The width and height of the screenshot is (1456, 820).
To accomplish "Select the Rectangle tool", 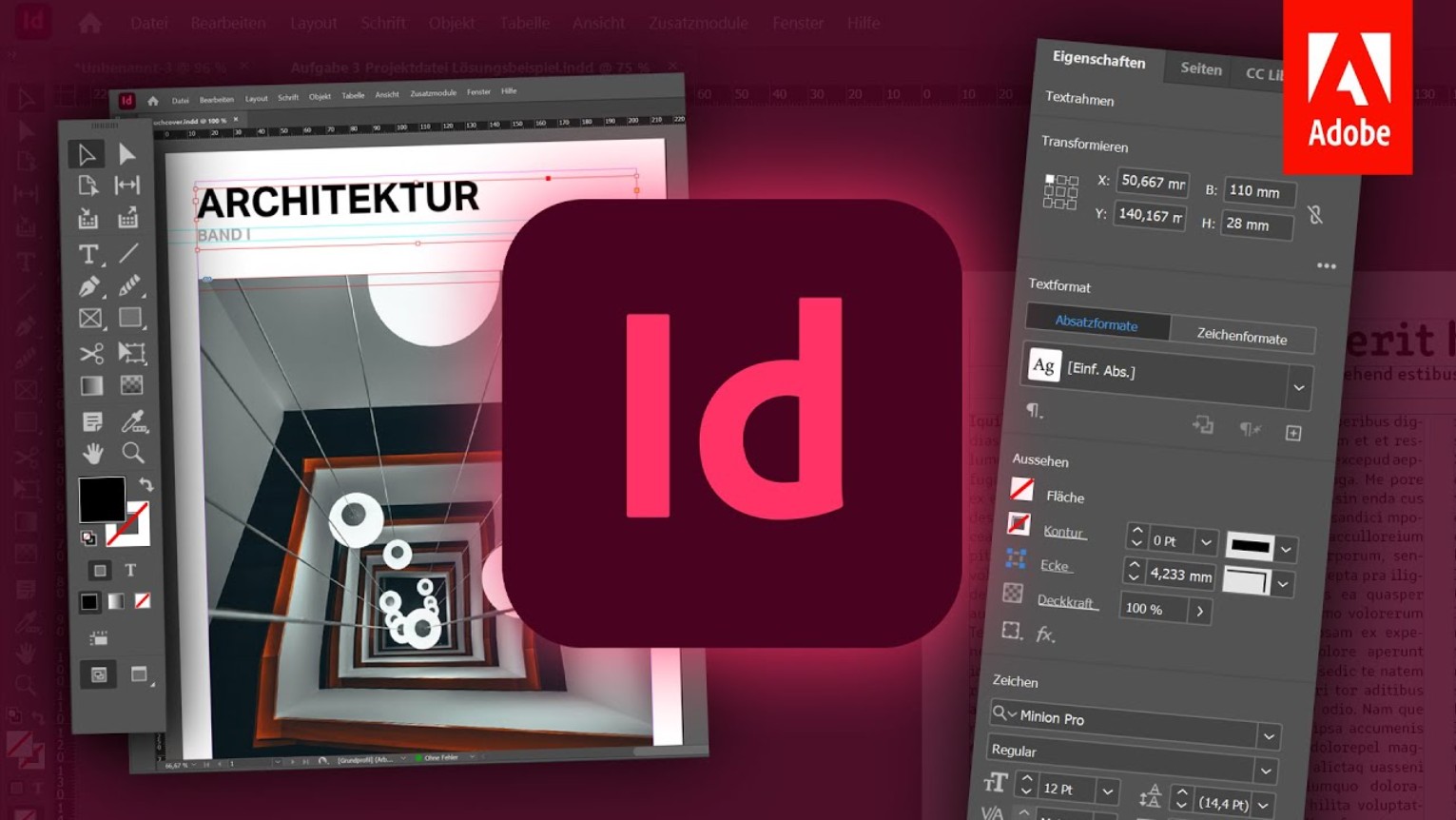I will click(x=130, y=318).
